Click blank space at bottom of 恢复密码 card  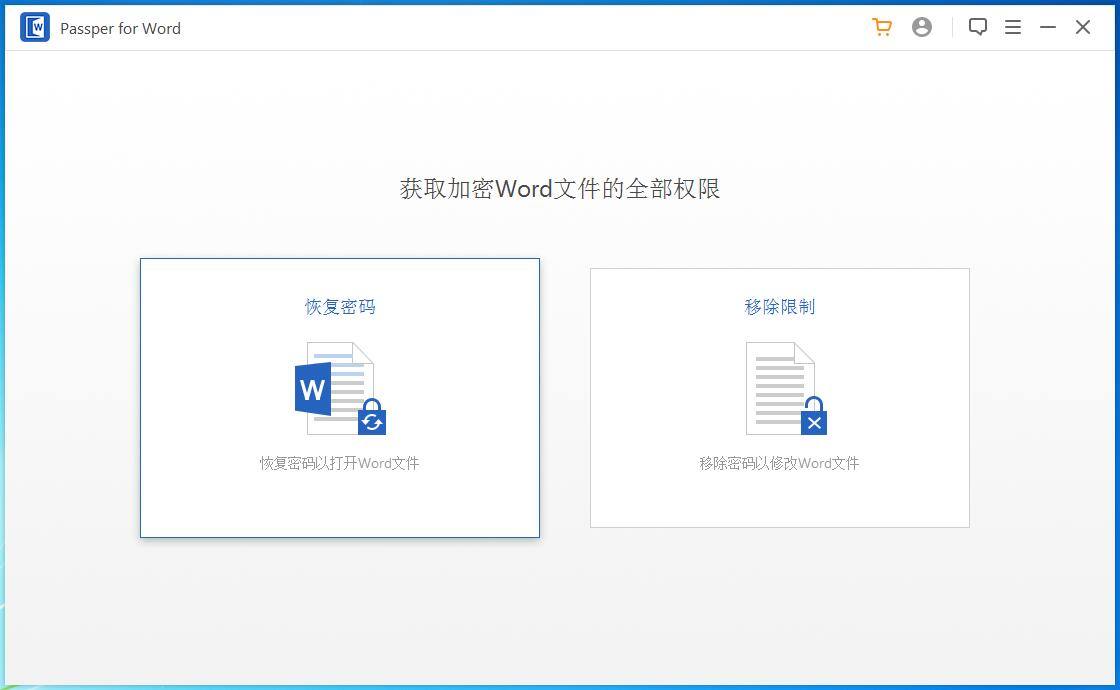click(x=340, y=508)
